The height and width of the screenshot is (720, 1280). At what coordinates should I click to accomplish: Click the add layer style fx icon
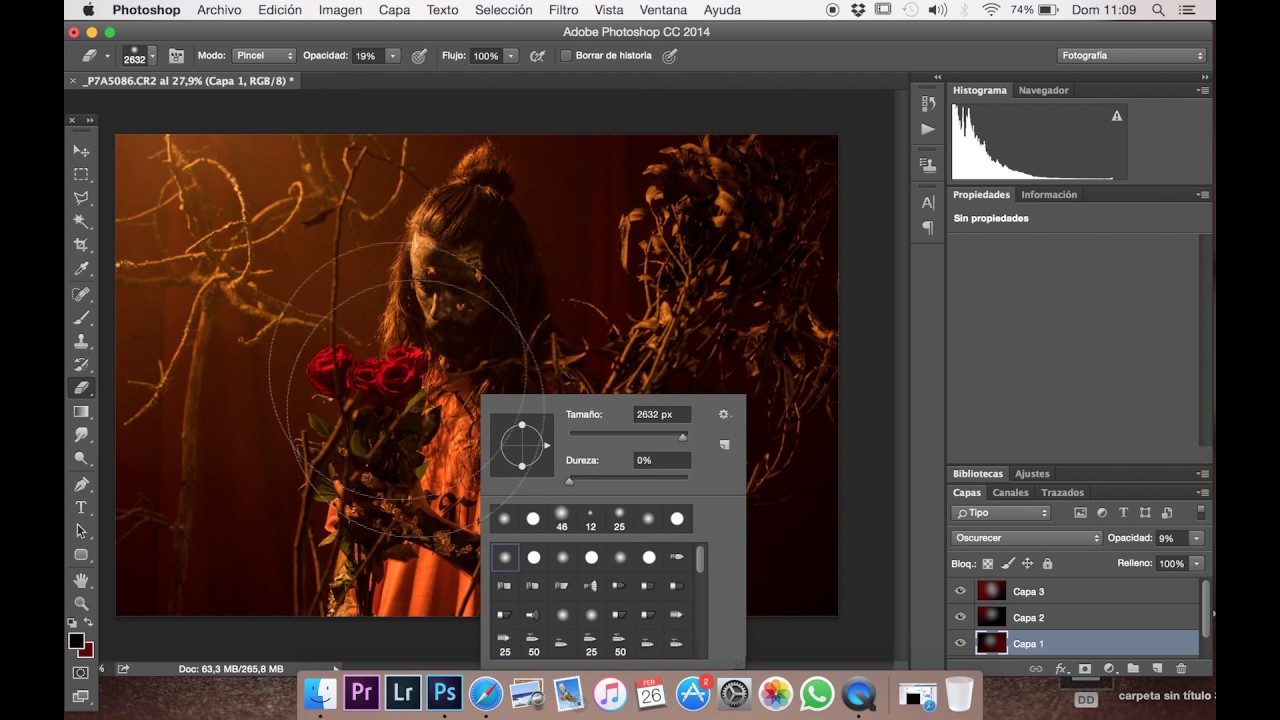click(x=1061, y=668)
